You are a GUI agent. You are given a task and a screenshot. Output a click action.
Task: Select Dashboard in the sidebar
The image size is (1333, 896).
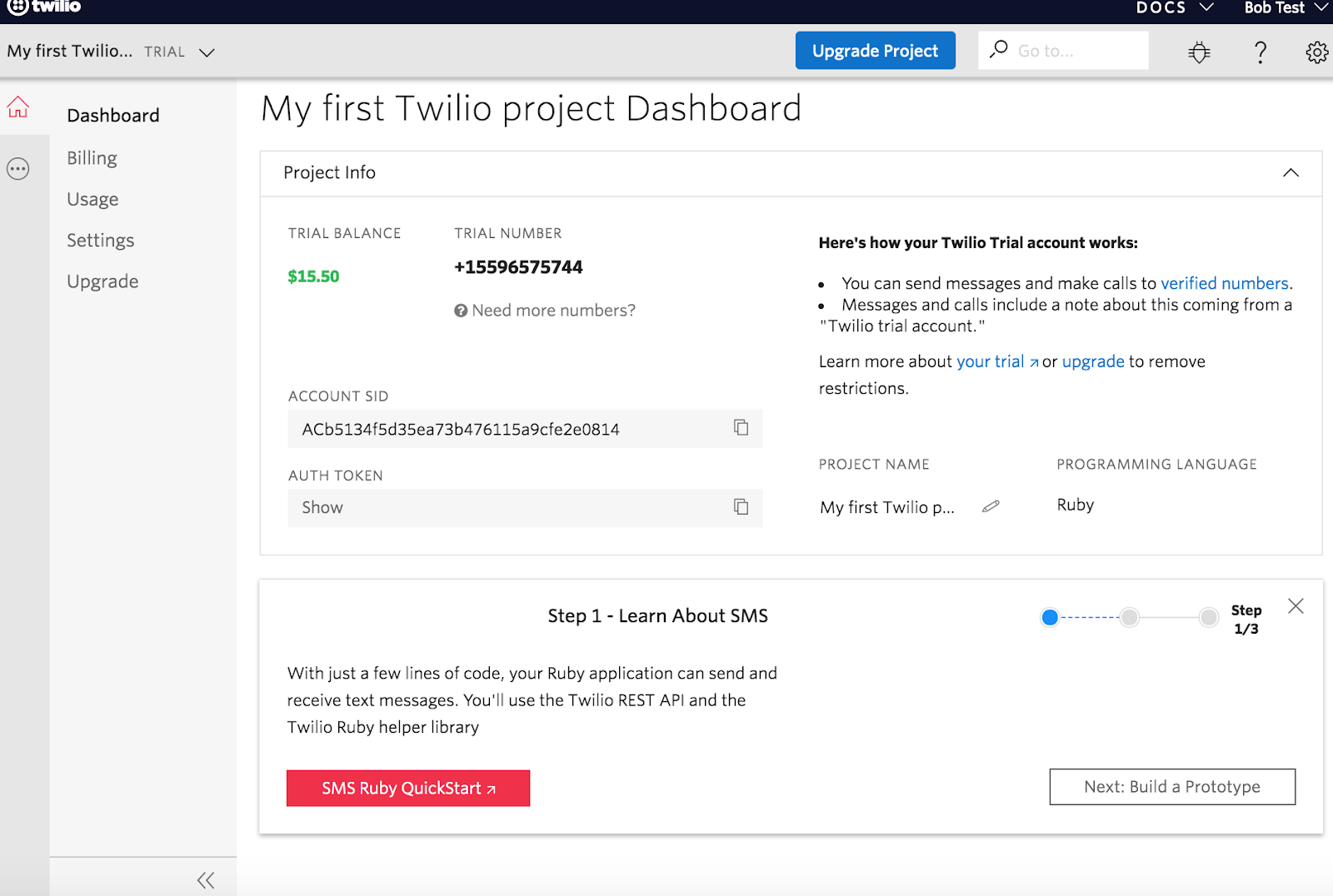click(113, 116)
